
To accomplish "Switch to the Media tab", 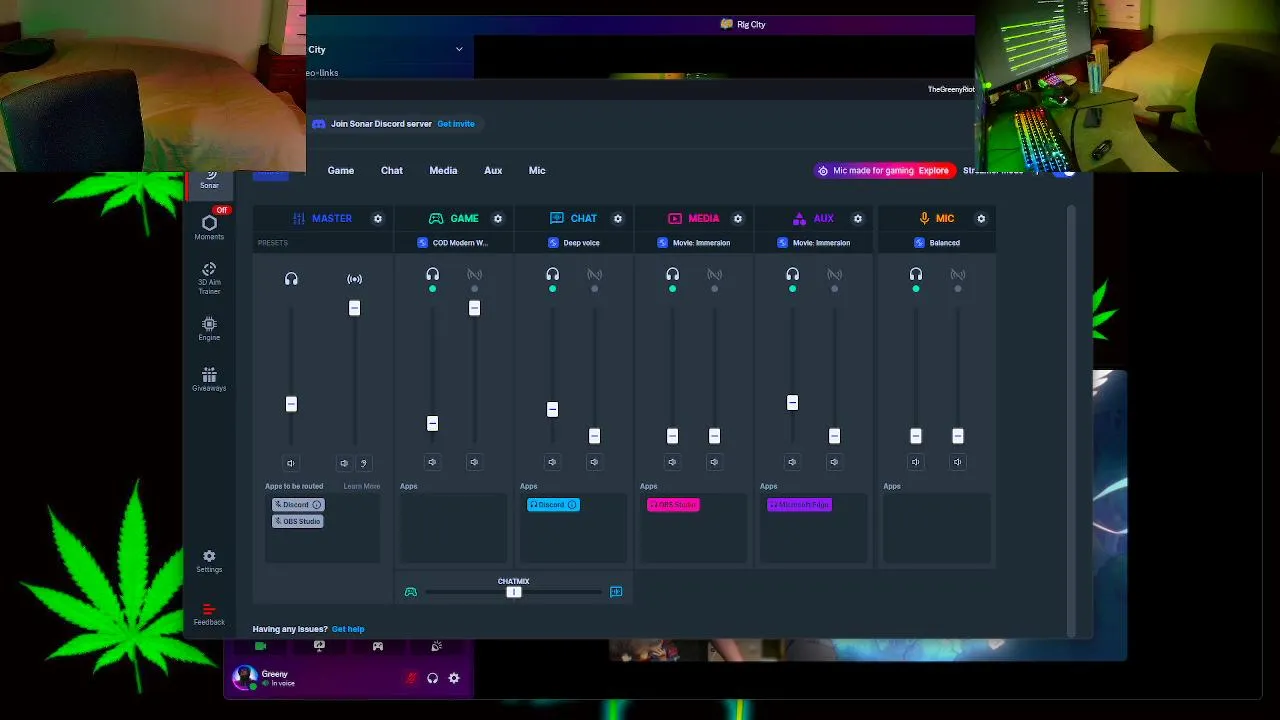I will (x=443, y=170).
